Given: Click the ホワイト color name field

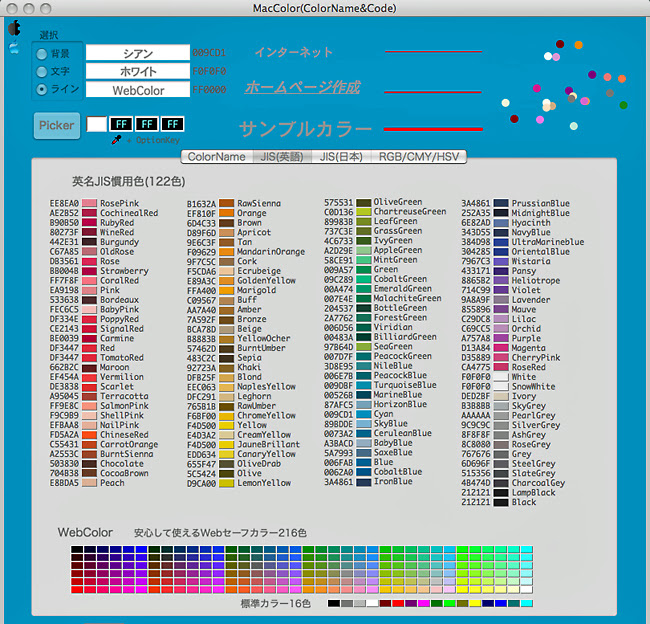Looking at the screenshot, I should [x=138, y=71].
